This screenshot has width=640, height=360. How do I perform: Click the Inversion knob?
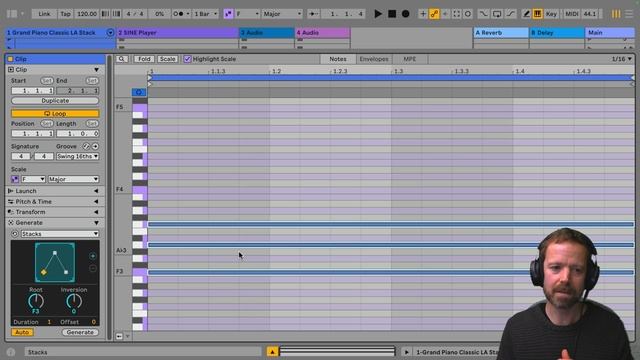(x=74, y=301)
